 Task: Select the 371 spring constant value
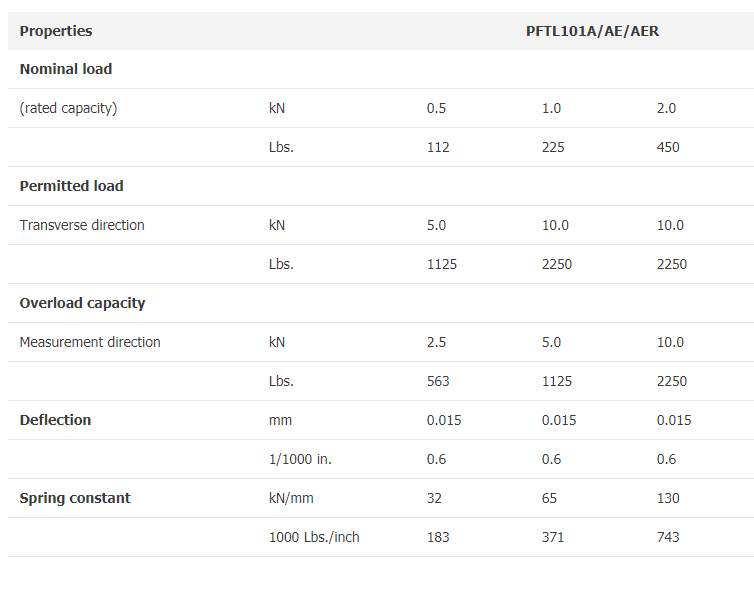[x=553, y=537]
